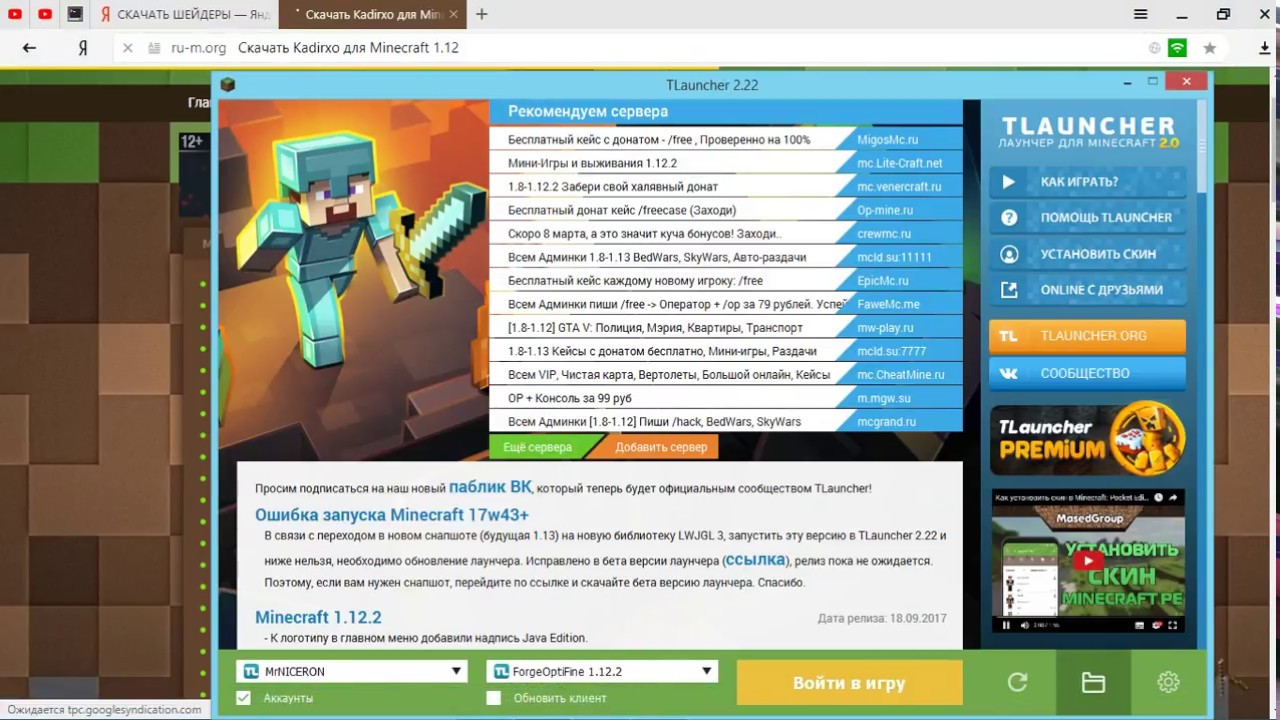
Task: Open the TLauncher game folder
Action: click(x=1093, y=682)
